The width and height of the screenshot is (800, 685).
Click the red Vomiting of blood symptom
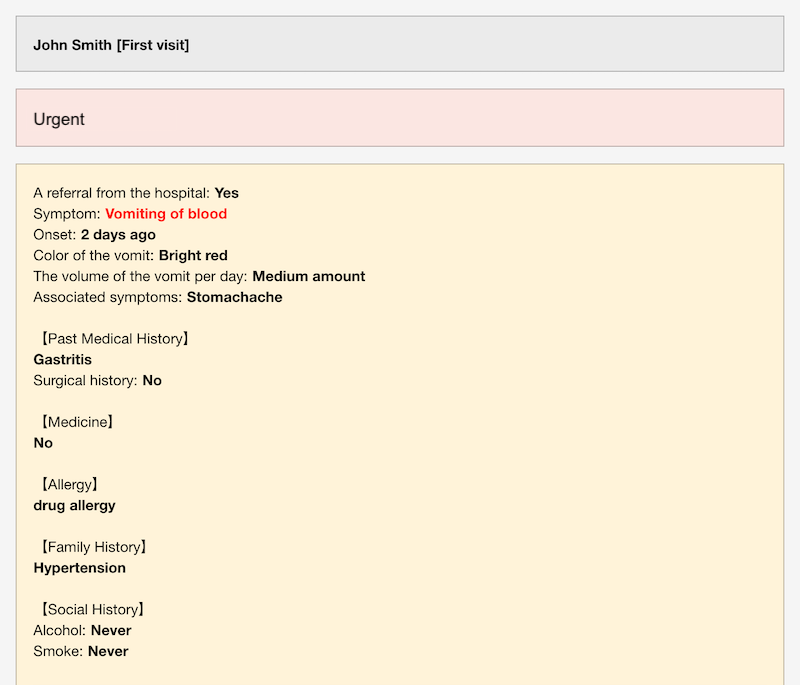pyautogui.click(x=166, y=214)
